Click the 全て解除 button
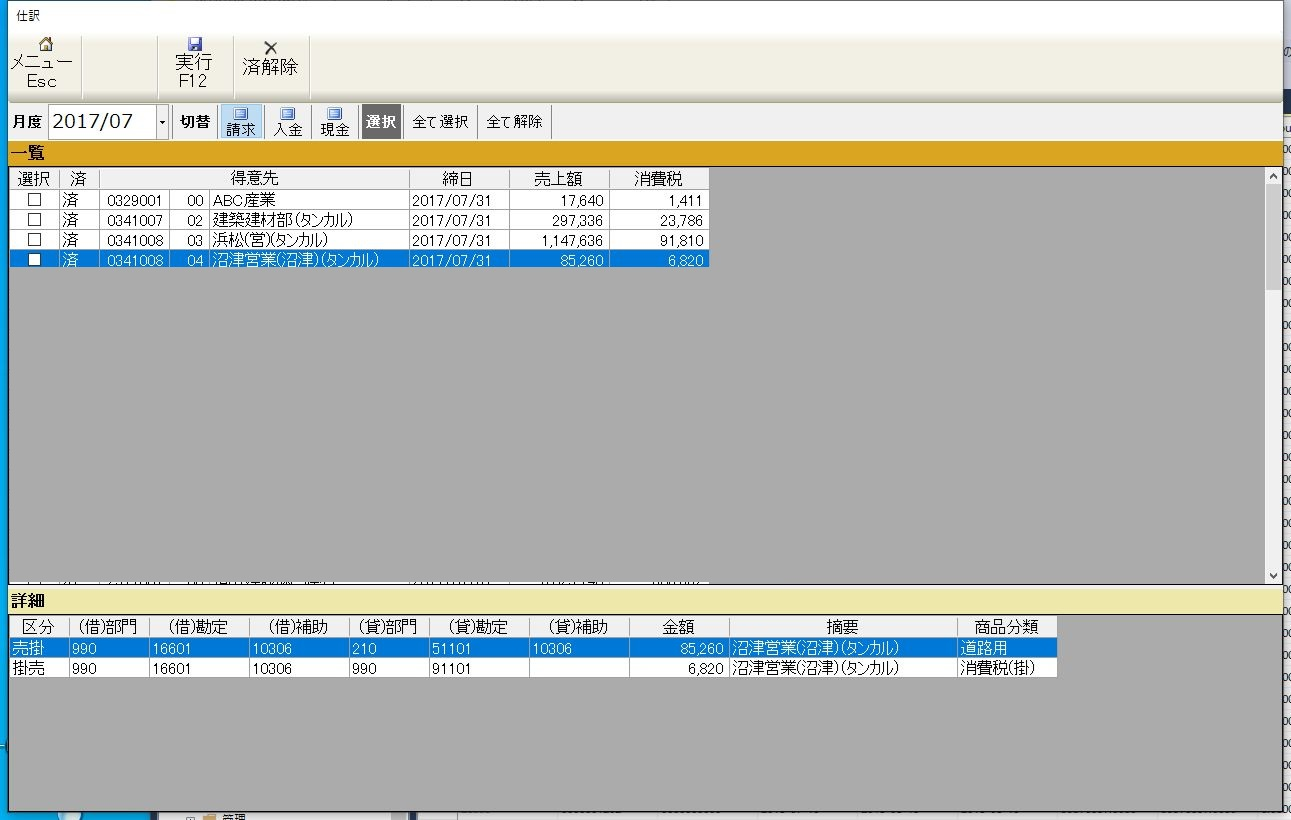1291x820 pixels. pyautogui.click(x=514, y=122)
